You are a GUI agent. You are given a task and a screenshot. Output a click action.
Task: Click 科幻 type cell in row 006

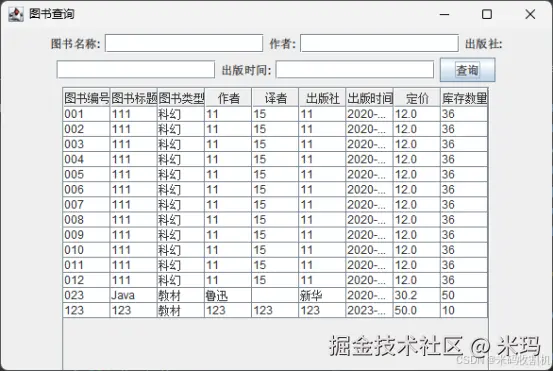181,190
